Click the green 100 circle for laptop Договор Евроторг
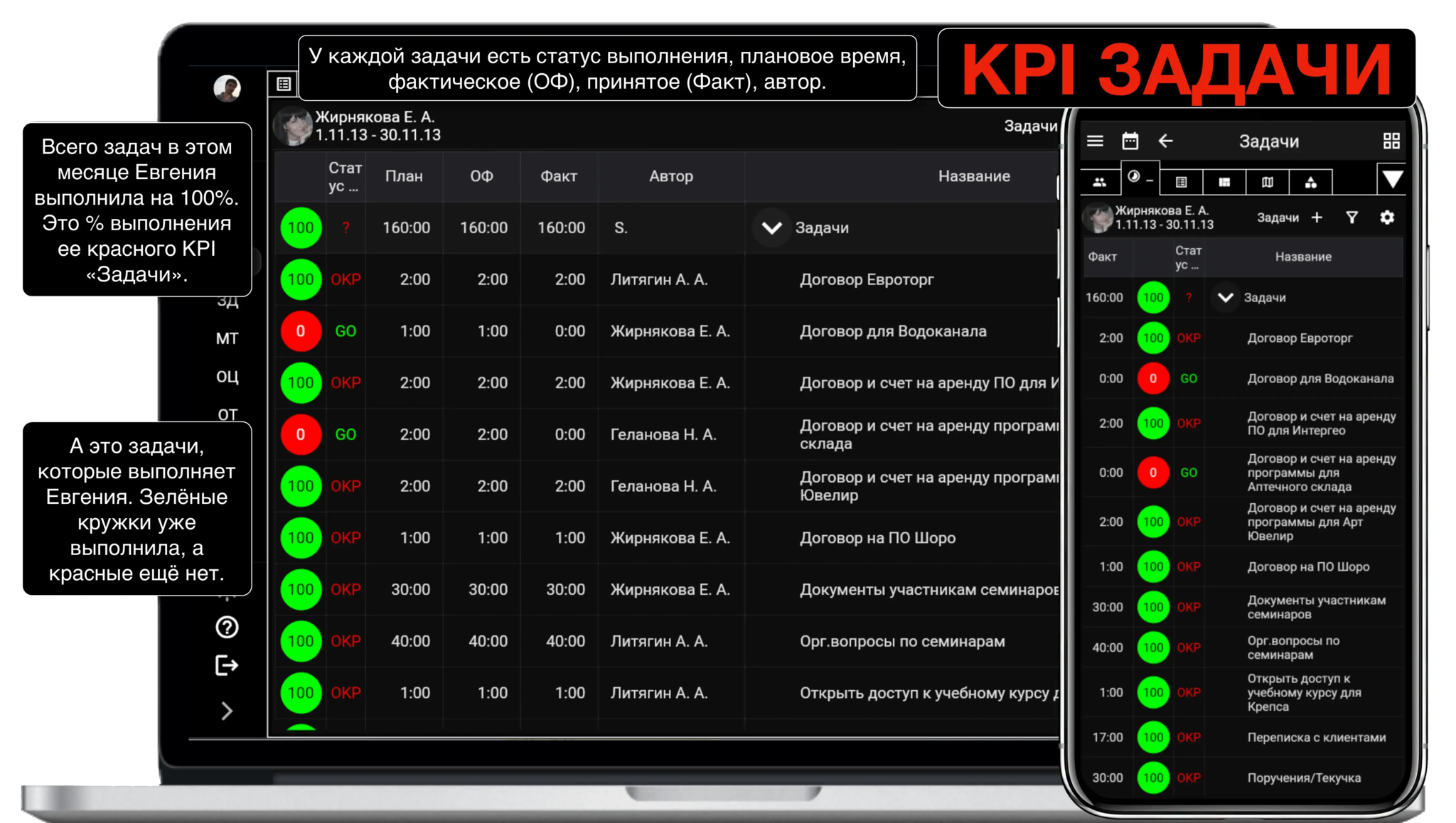Screen dimensions: 1456x823 pos(301,279)
